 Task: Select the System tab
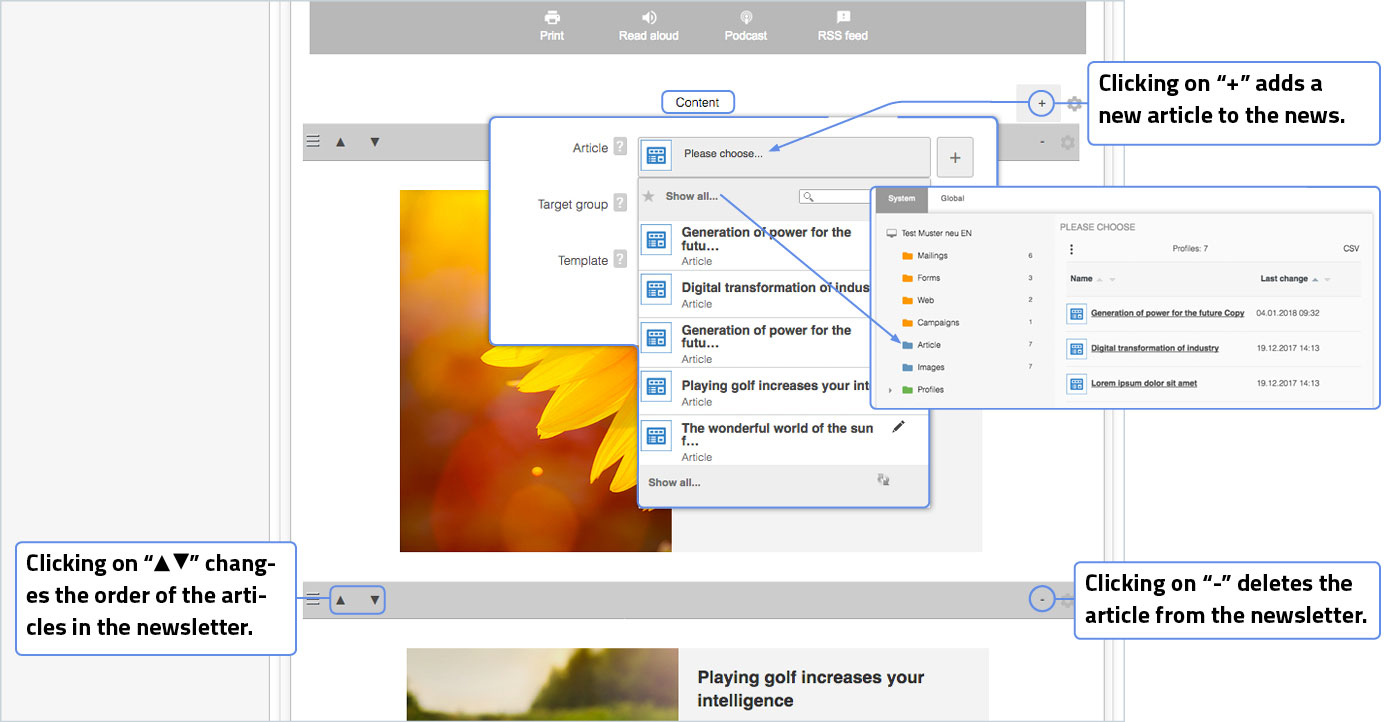pyautogui.click(x=901, y=199)
